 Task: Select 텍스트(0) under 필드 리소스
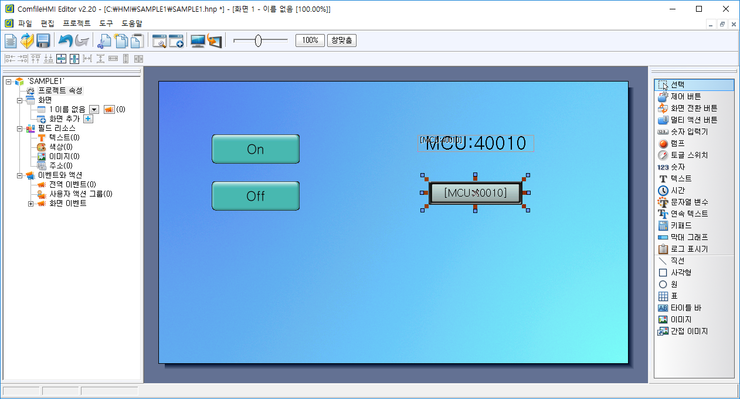coord(64,138)
